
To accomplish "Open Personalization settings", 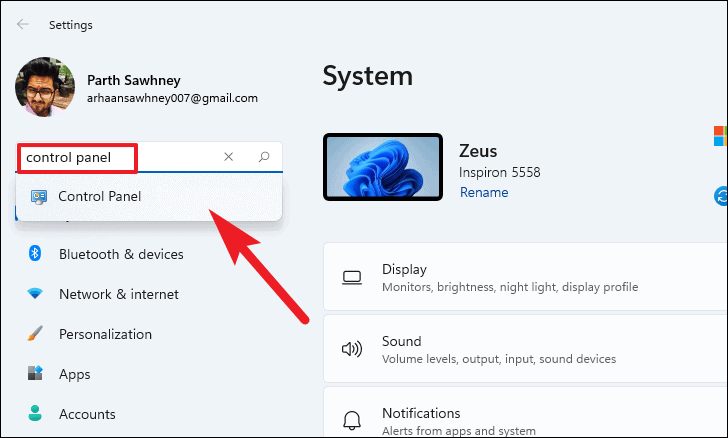I will 105,334.
